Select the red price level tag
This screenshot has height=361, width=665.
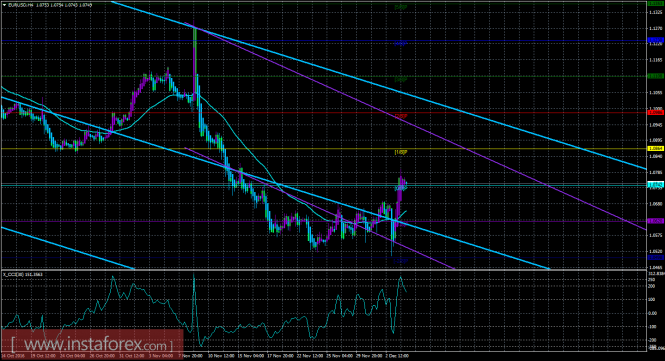tap(656, 112)
